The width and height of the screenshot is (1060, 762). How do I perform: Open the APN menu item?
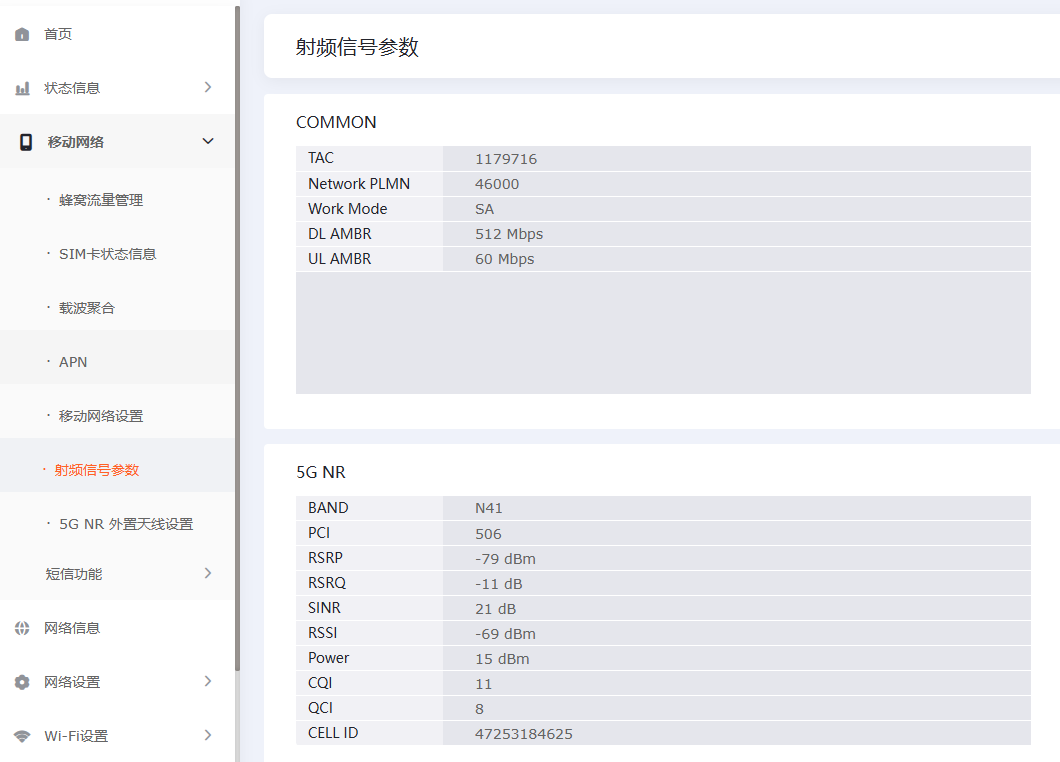pyautogui.click(x=73, y=362)
